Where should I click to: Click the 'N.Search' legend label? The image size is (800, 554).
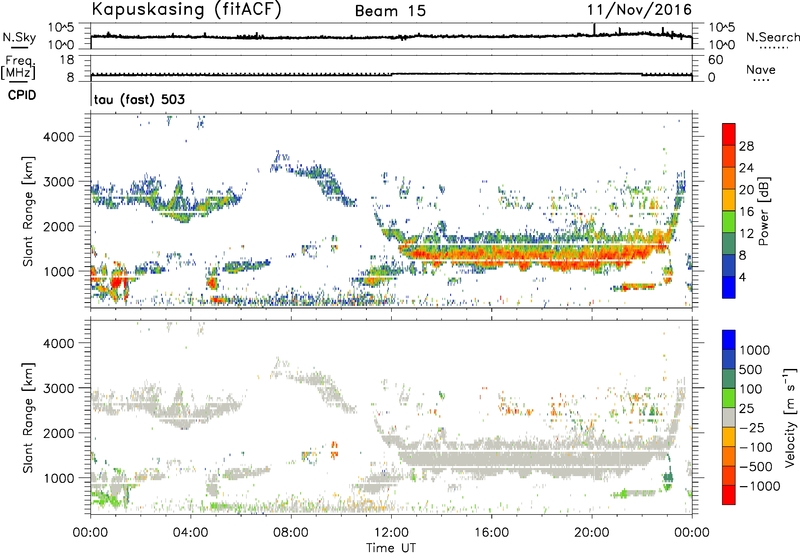tap(772, 37)
